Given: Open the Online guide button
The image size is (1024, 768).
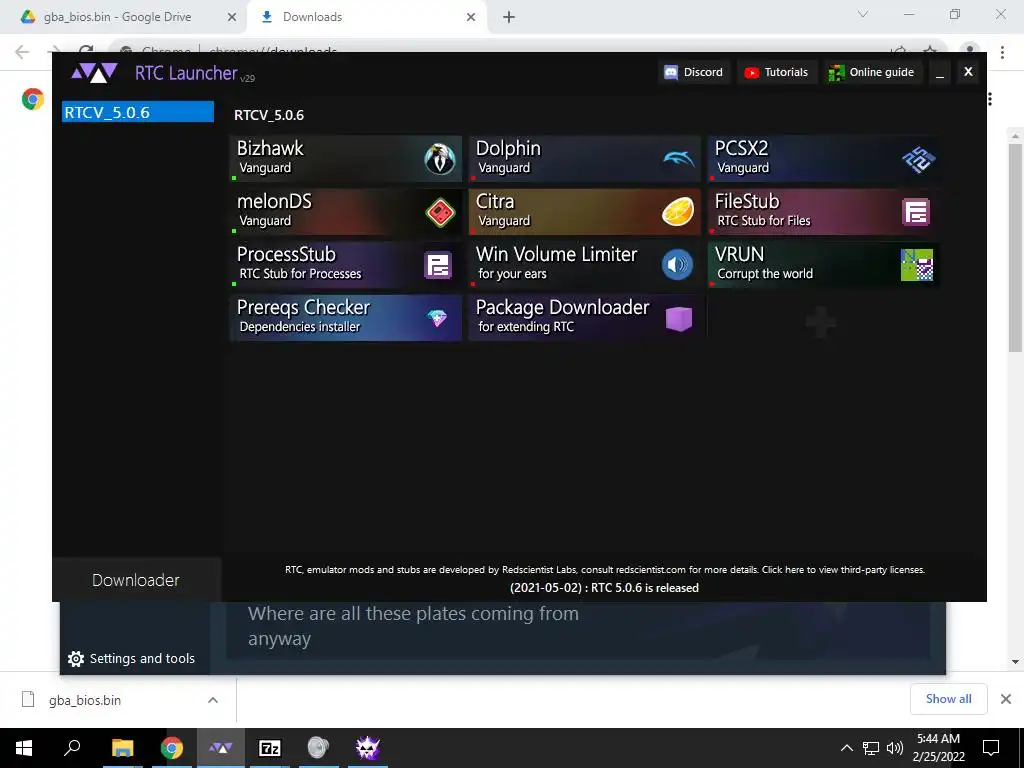Looking at the screenshot, I should pos(872,72).
